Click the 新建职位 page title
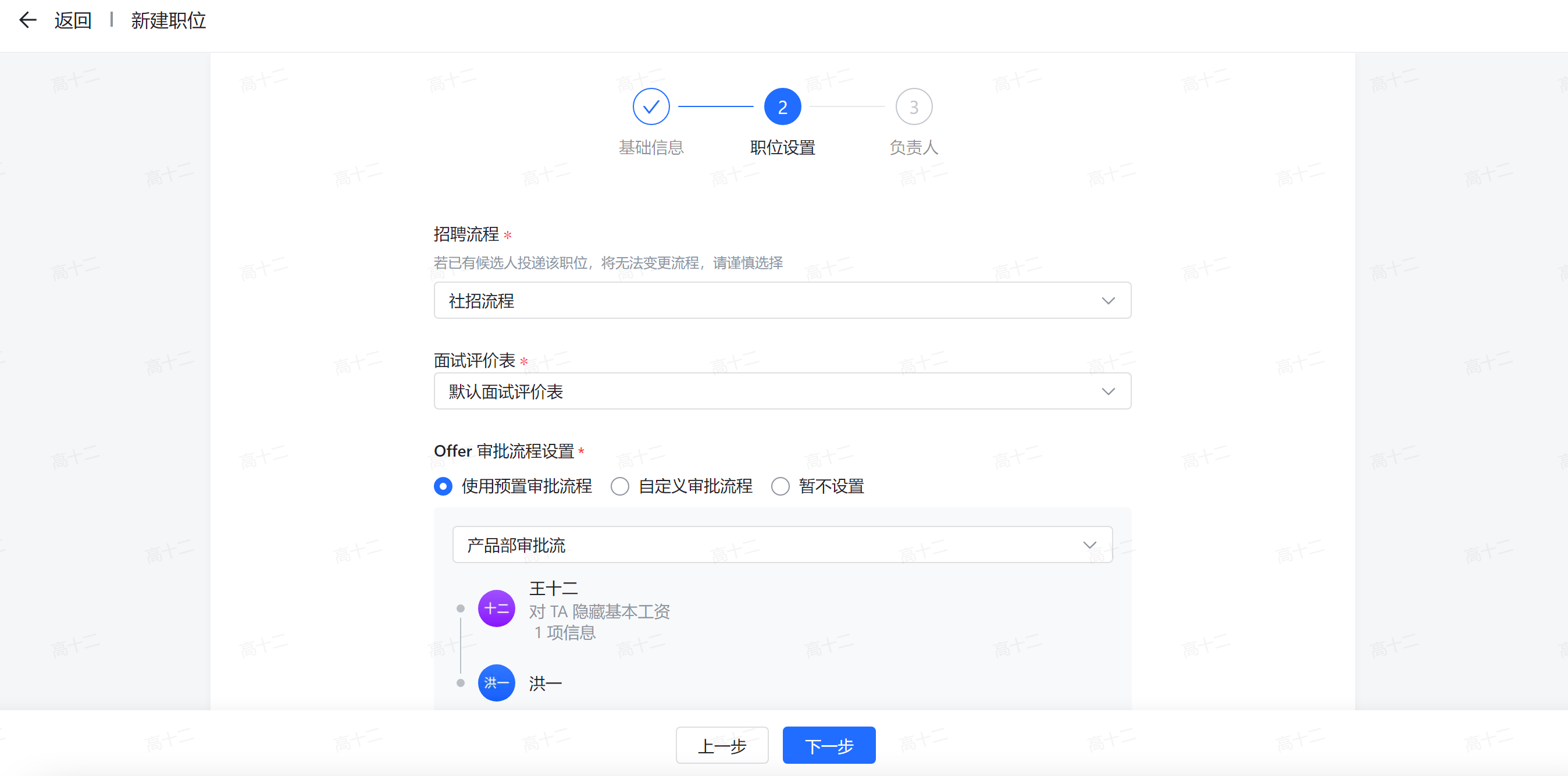The width and height of the screenshot is (1568, 776). pyautogui.click(x=169, y=21)
